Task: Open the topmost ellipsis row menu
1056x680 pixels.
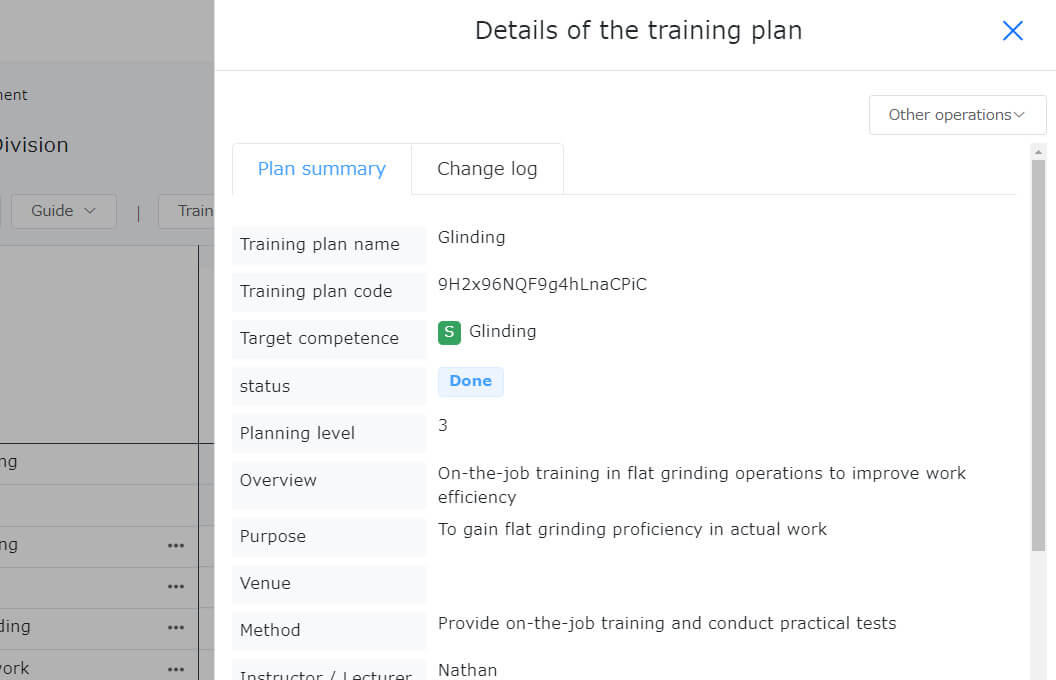Action: (x=176, y=546)
